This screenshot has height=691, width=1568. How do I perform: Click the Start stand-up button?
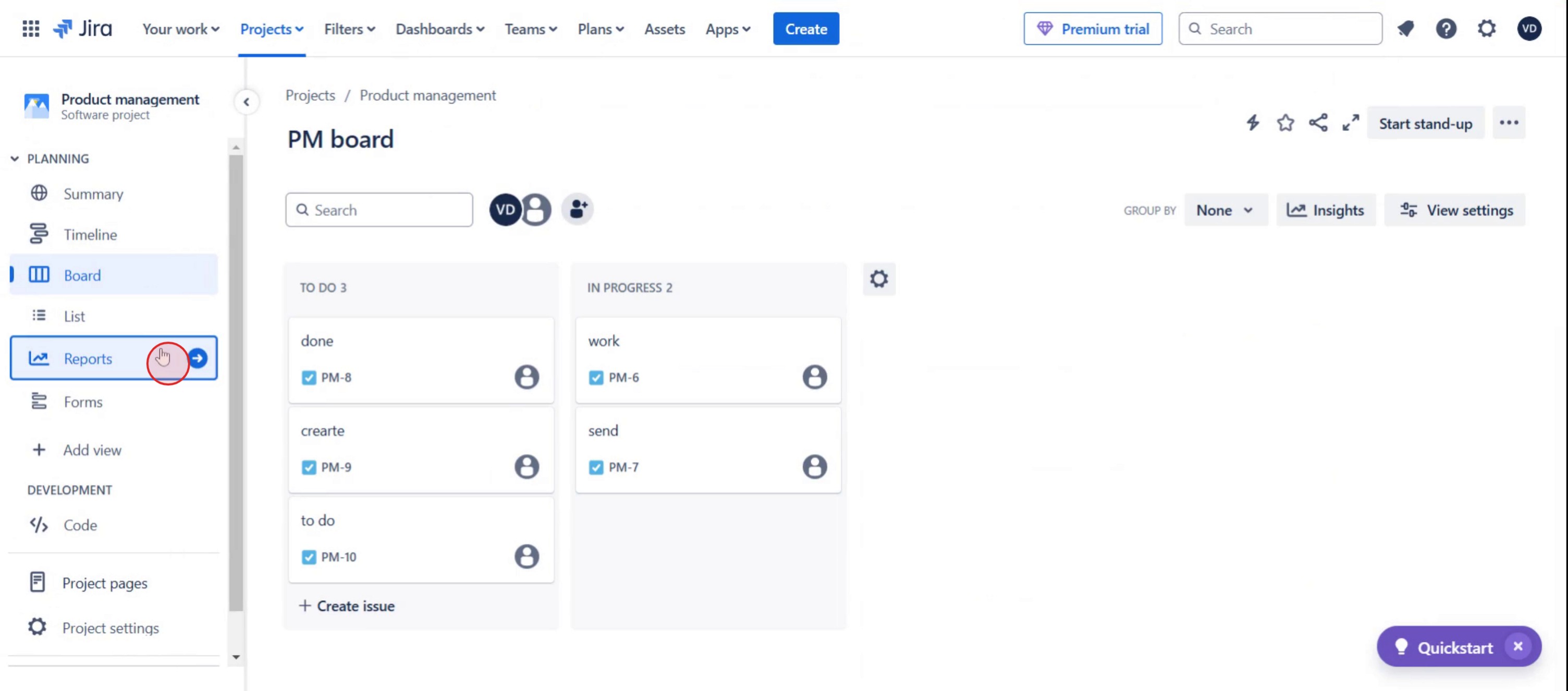pyautogui.click(x=1425, y=124)
